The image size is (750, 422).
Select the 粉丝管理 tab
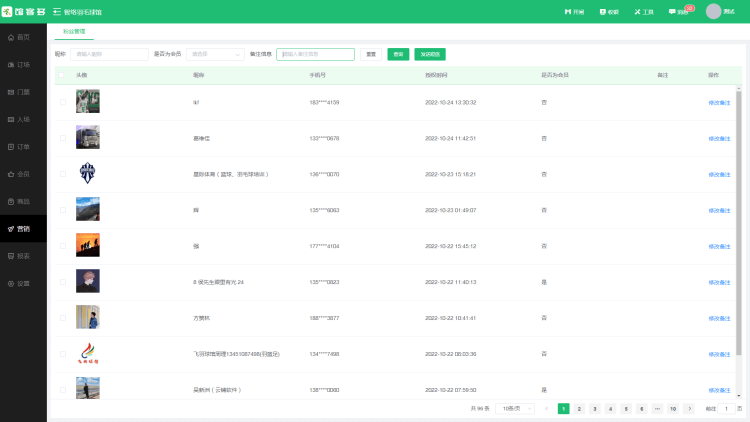coord(74,32)
